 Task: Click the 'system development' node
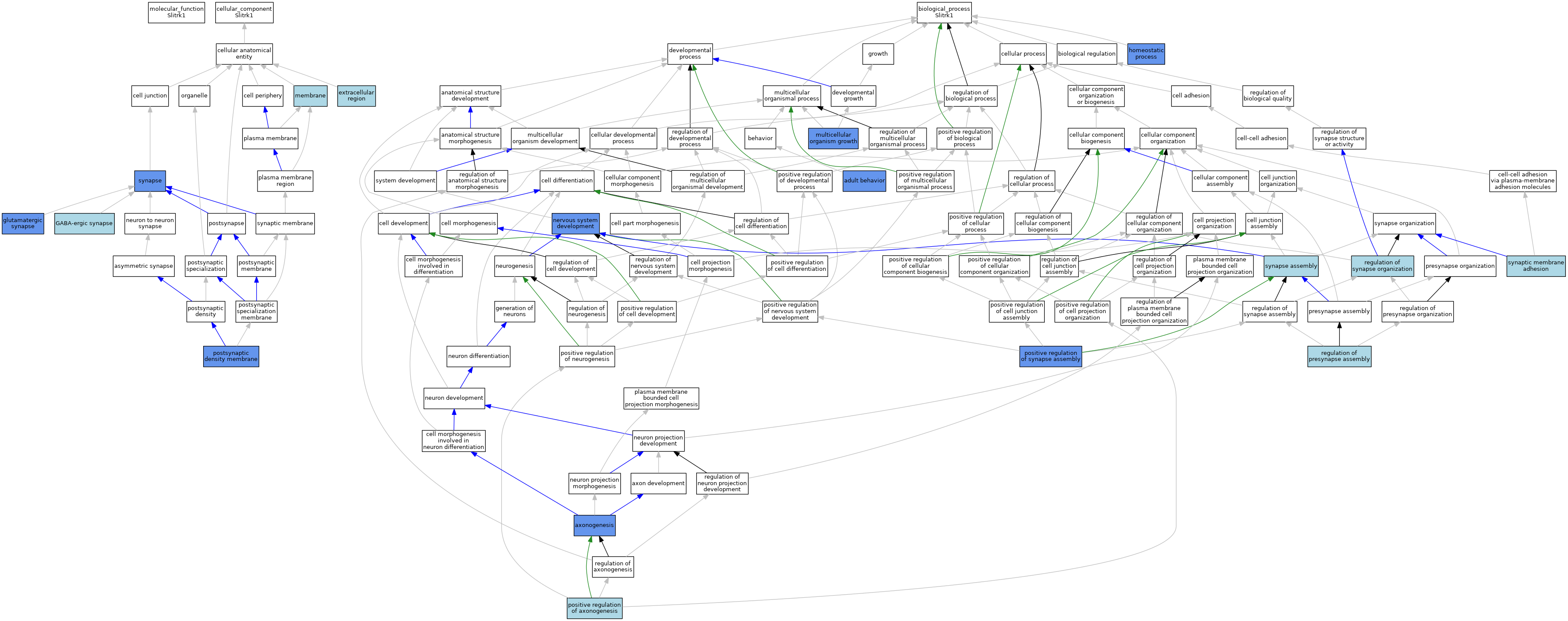pos(405,181)
